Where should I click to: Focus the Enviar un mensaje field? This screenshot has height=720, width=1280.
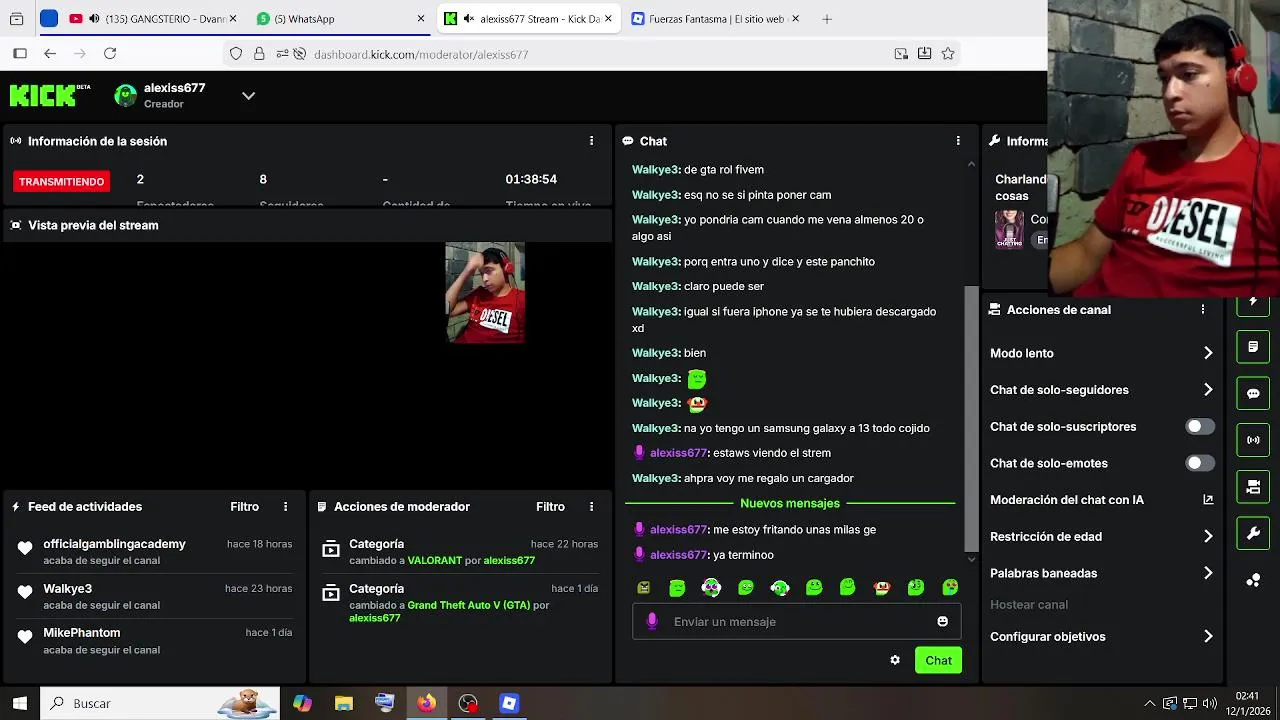797,622
